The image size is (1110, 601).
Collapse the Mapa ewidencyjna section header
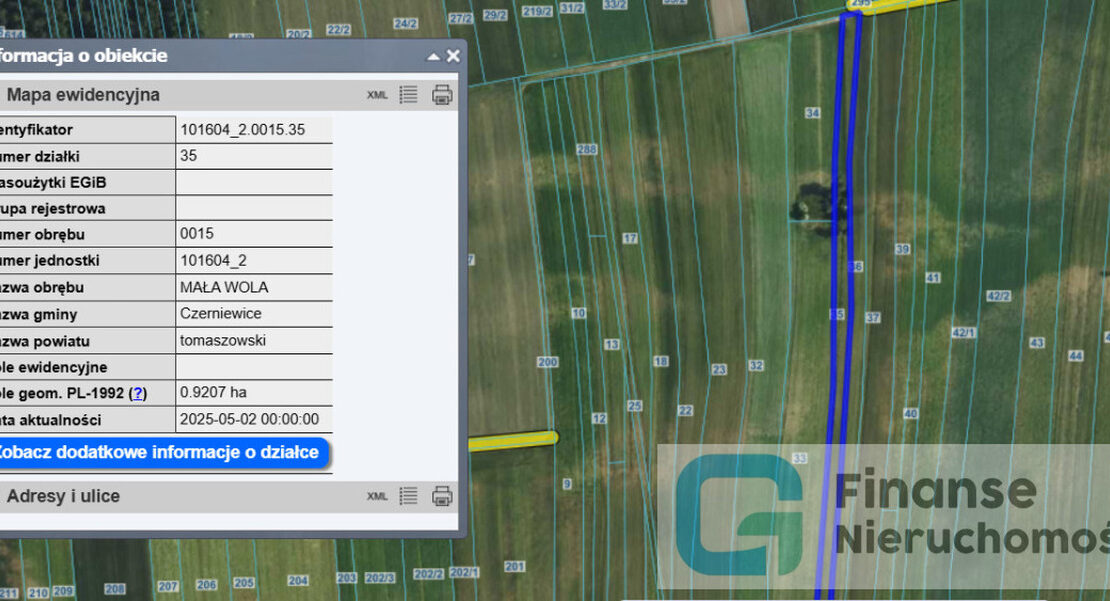coord(84,95)
